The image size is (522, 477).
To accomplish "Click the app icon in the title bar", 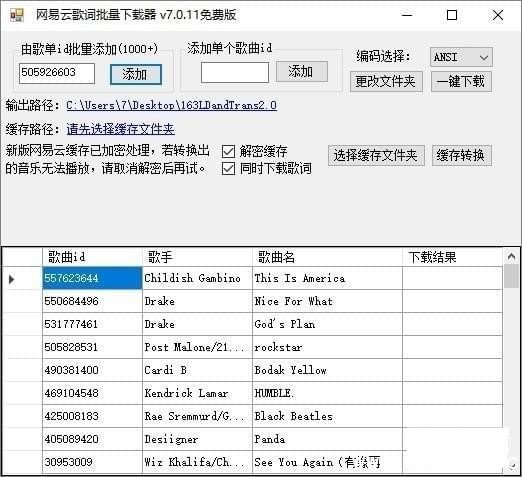I will click(17, 15).
